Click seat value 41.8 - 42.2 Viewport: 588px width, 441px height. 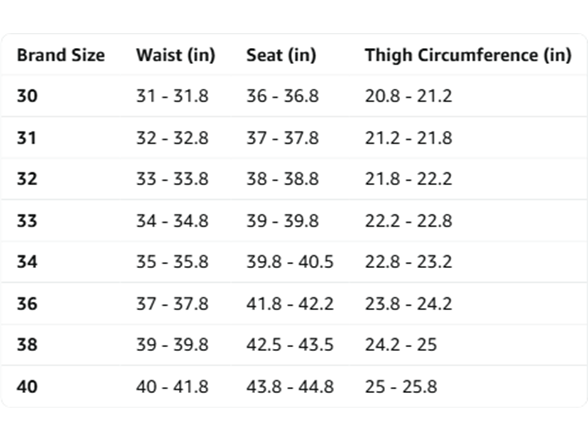pos(290,304)
